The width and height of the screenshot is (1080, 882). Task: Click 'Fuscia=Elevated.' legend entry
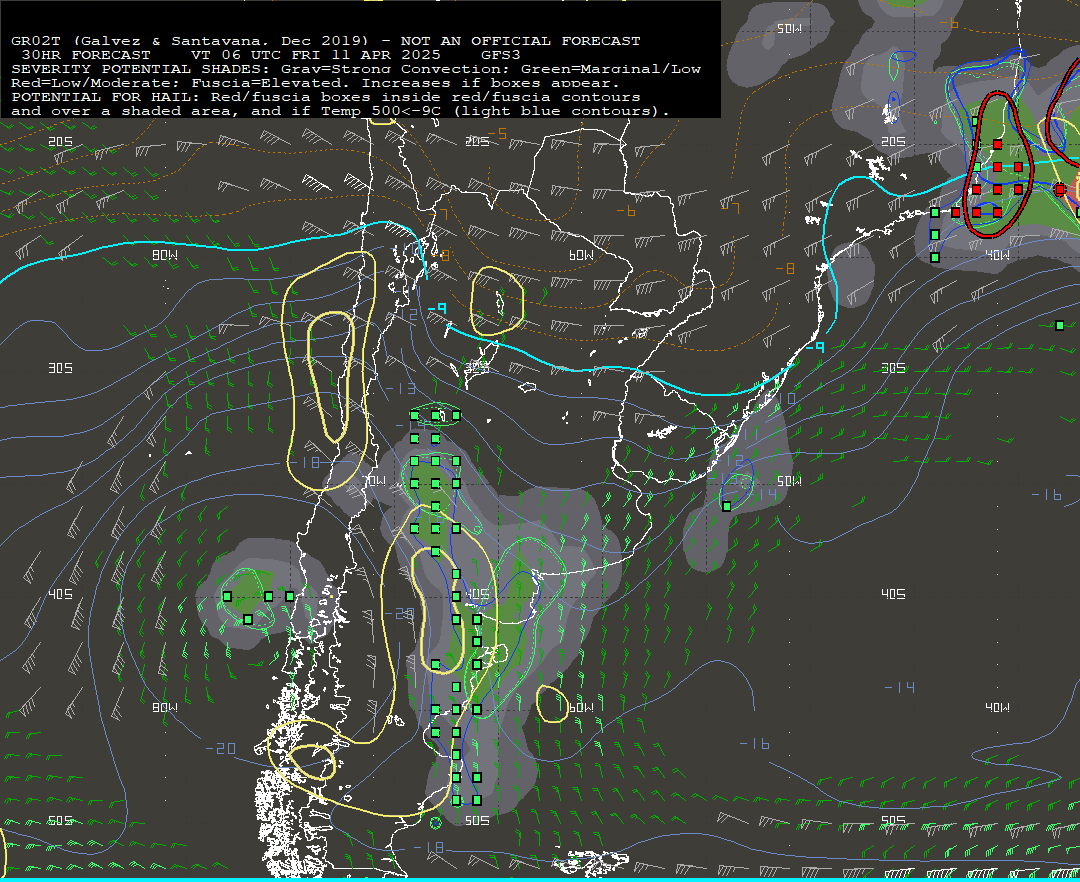pyautogui.click(x=271, y=83)
